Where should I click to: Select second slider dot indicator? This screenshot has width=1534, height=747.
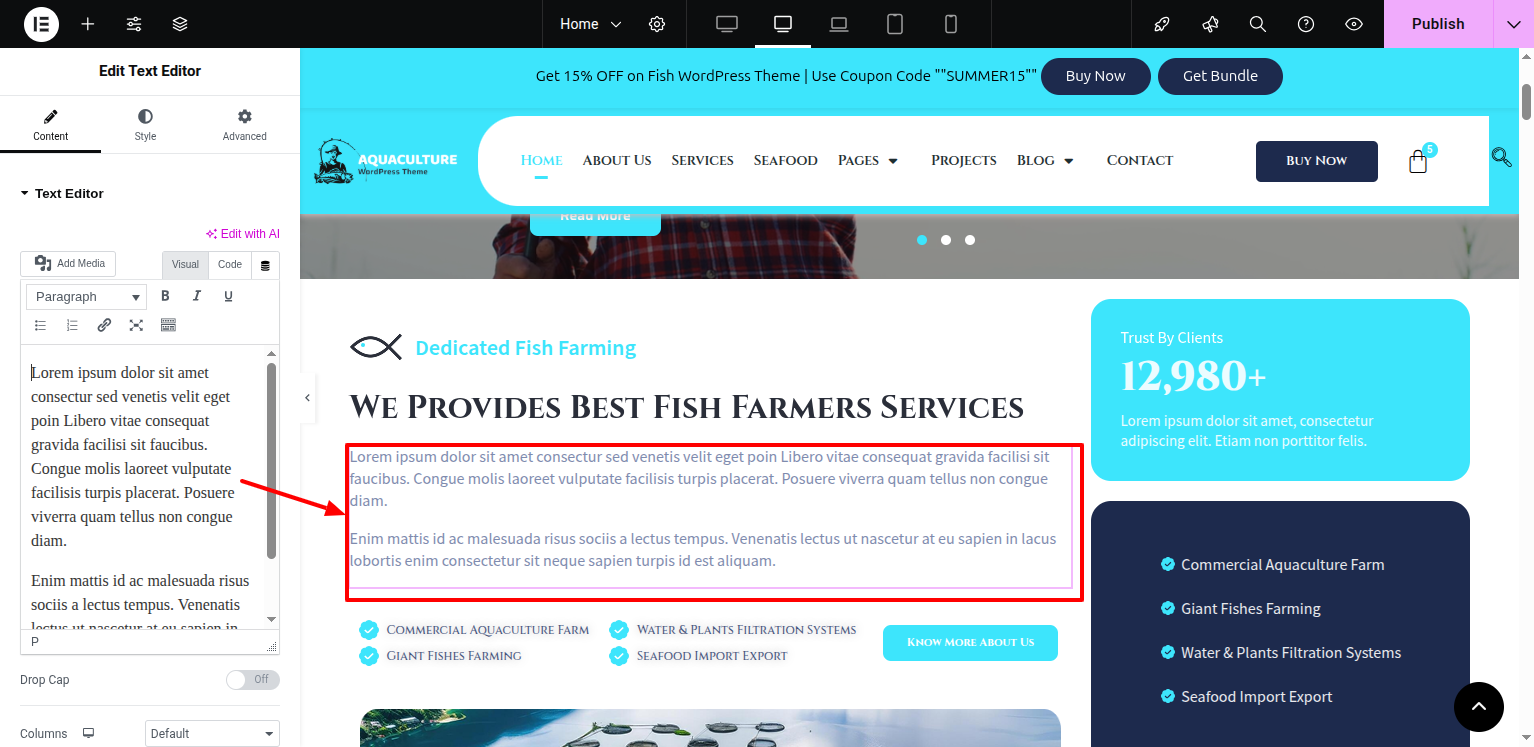[x=946, y=240]
